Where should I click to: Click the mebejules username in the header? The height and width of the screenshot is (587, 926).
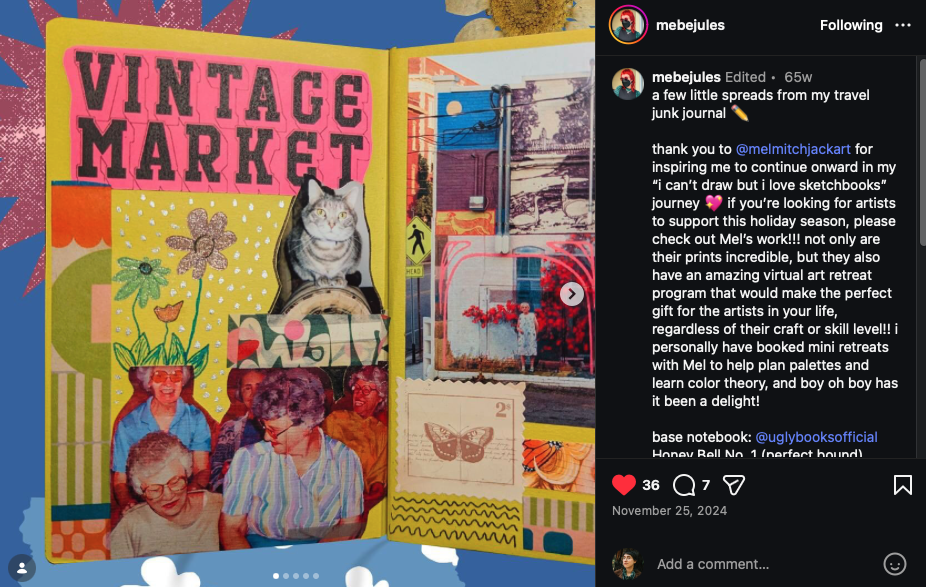[690, 25]
